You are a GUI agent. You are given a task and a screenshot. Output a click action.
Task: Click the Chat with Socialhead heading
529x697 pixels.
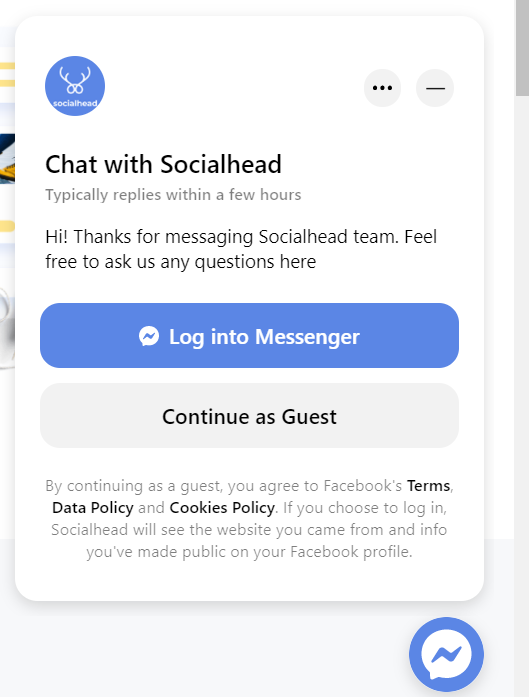coord(163,164)
